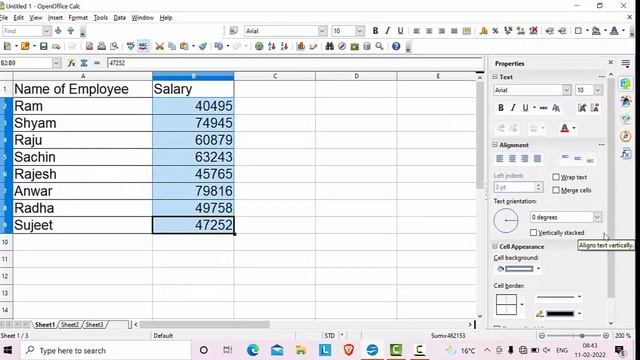This screenshot has width=640, height=360.
Task: Click the Bold icon in the formatting toolbar
Action: [x=375, y=31]
